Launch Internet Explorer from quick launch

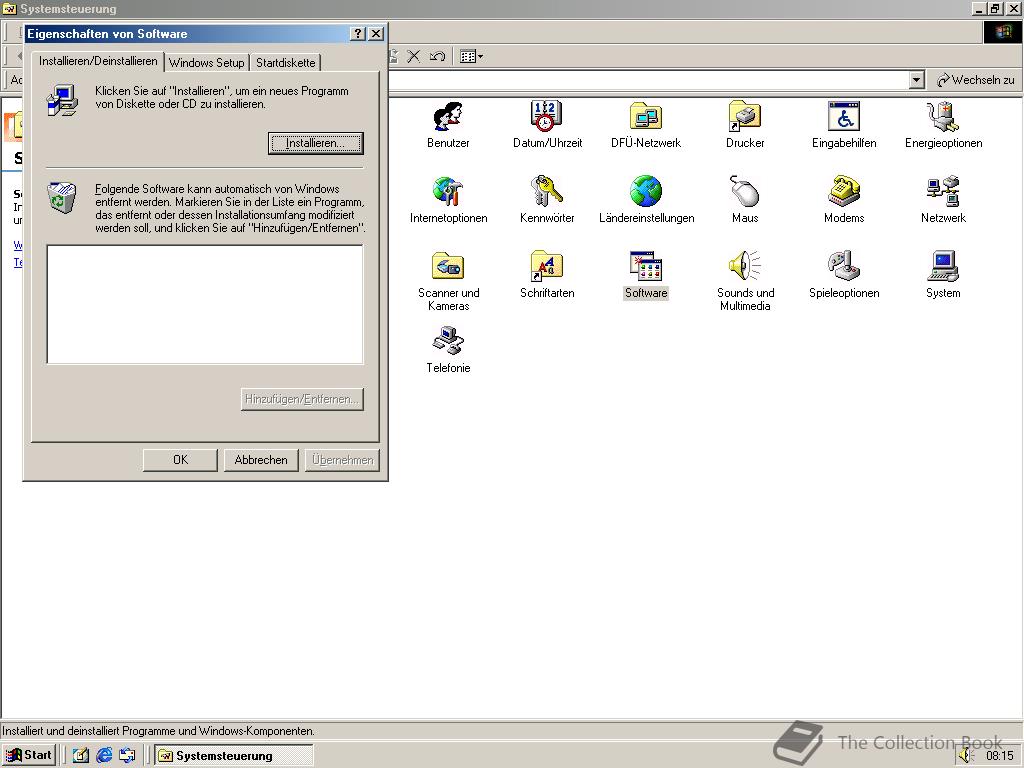(104, 756)
